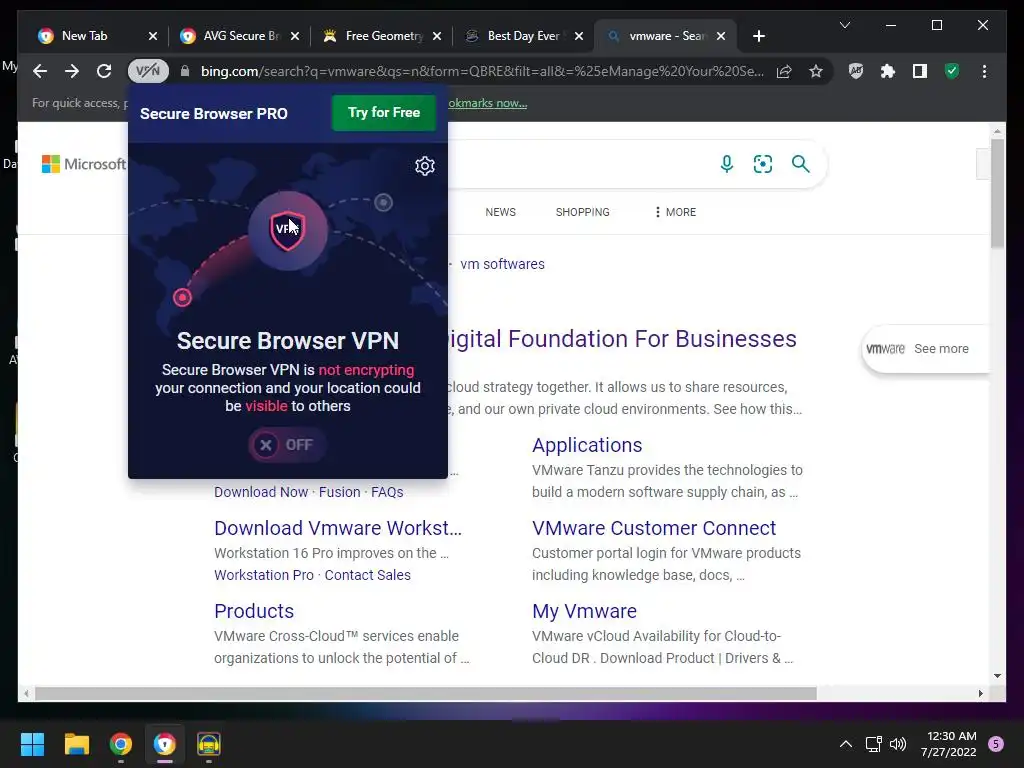Show hidden system tray icons
This screenshot has width=1024, height=768.
[x=845, y=744]
